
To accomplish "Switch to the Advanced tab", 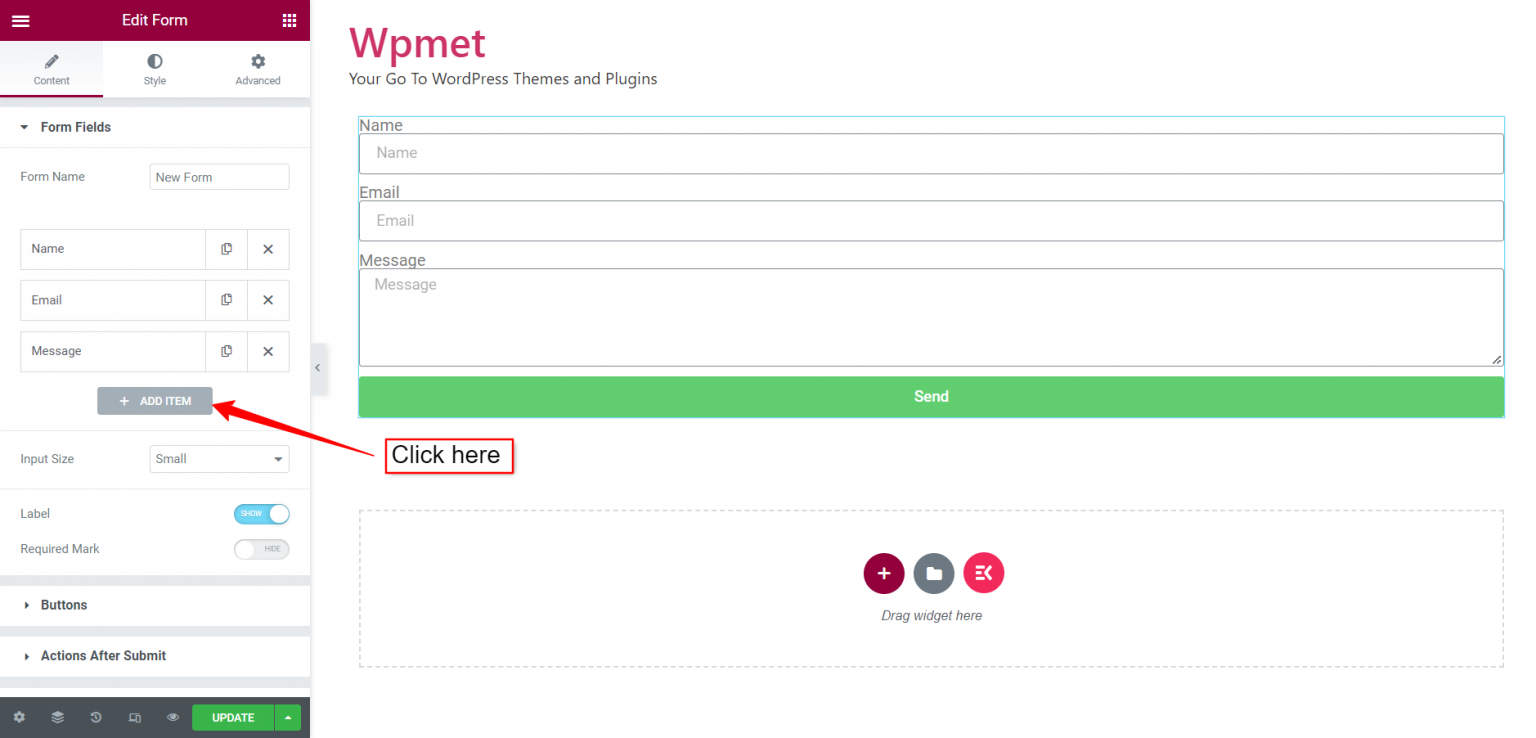I will pyautogui.click(x=257, y=69).
